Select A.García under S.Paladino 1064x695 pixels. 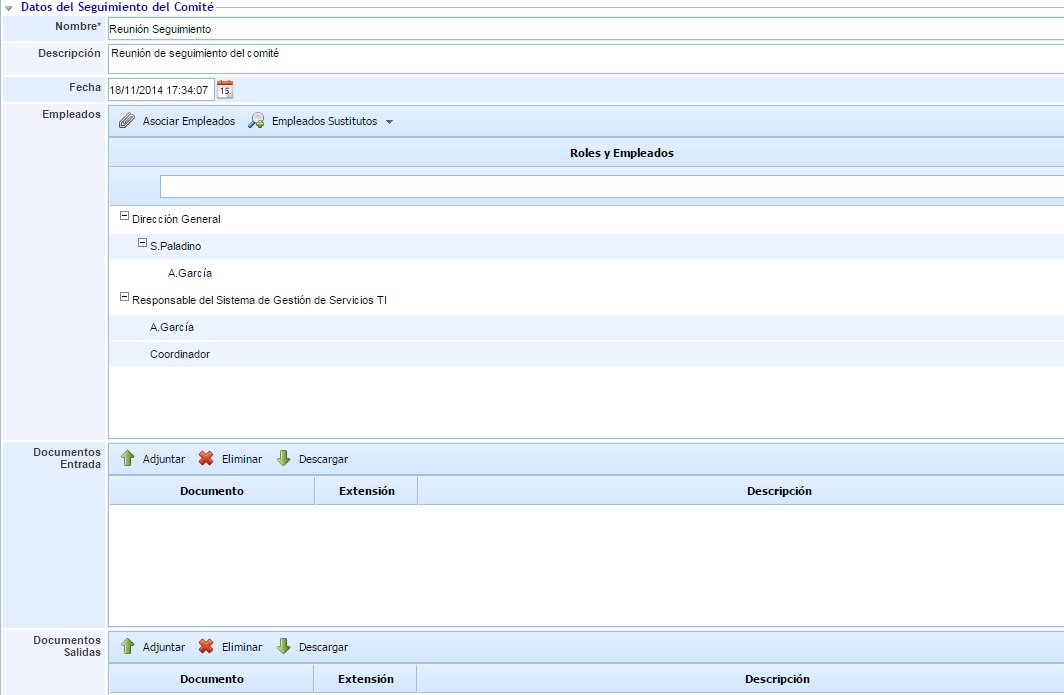point(190,273)
